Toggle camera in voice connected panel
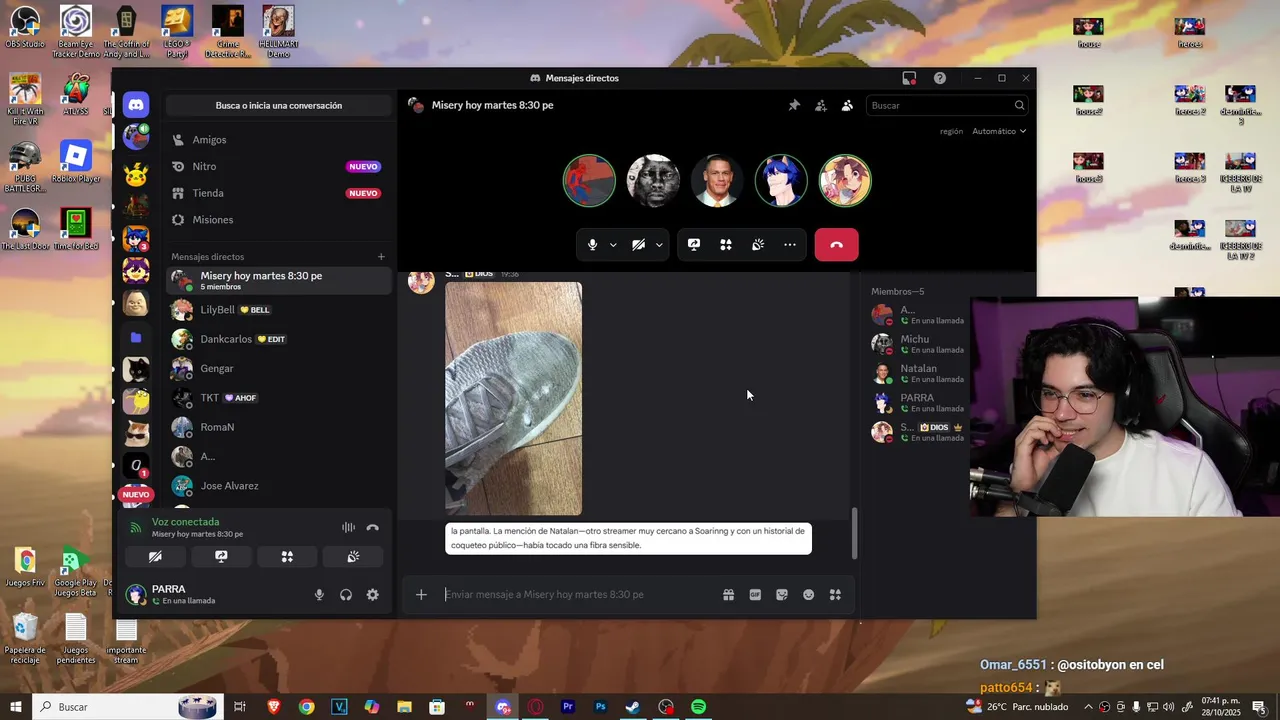The height and width of the screenshot is (720, 1280). pyautogui.click(x=155, y=557)
